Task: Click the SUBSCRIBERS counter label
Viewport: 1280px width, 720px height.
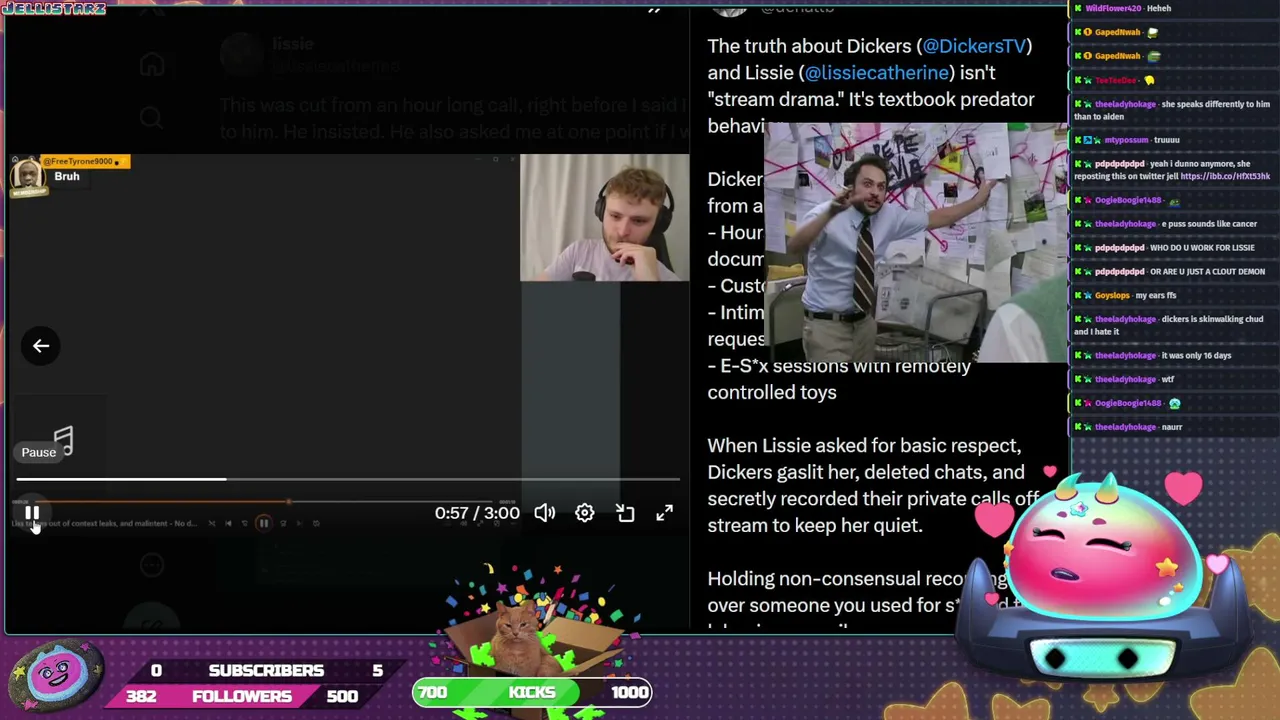Action: [x=266, y=670]
